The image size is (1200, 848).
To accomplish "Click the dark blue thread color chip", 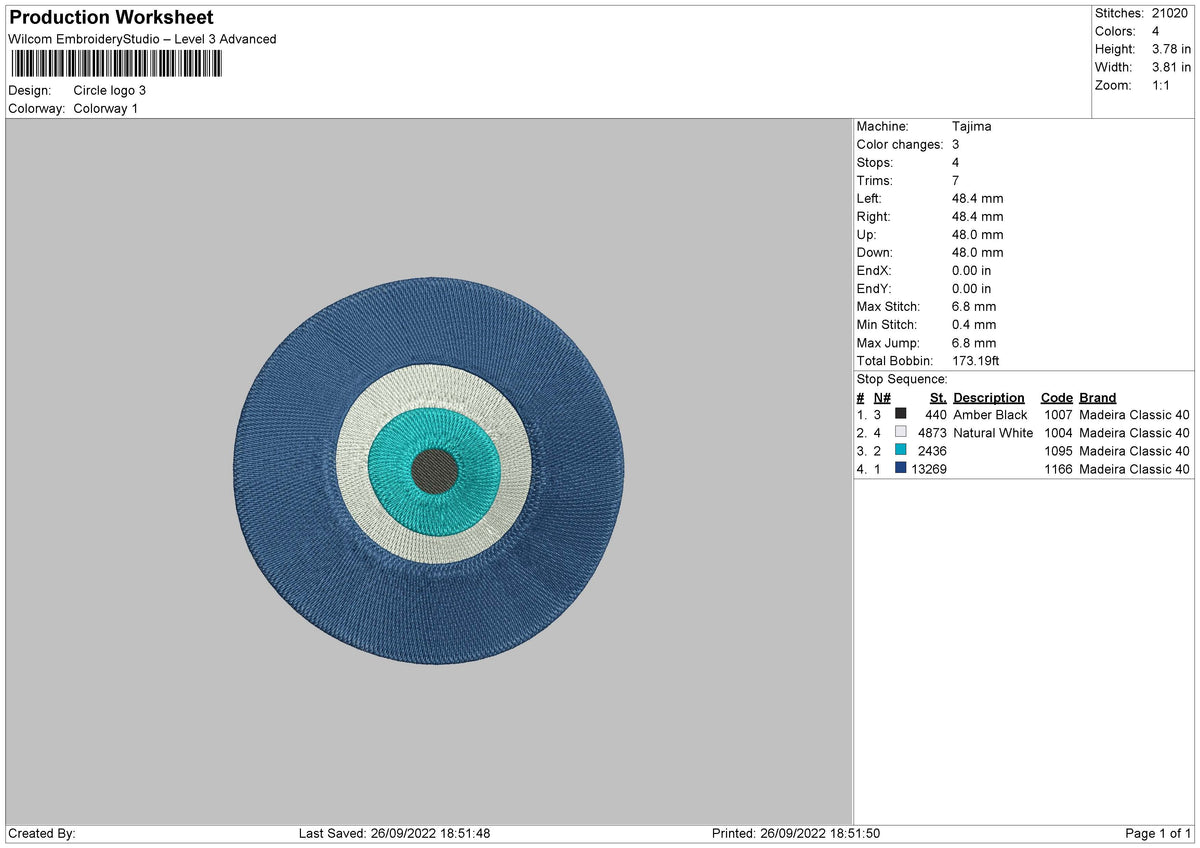I will pos(900,468).
